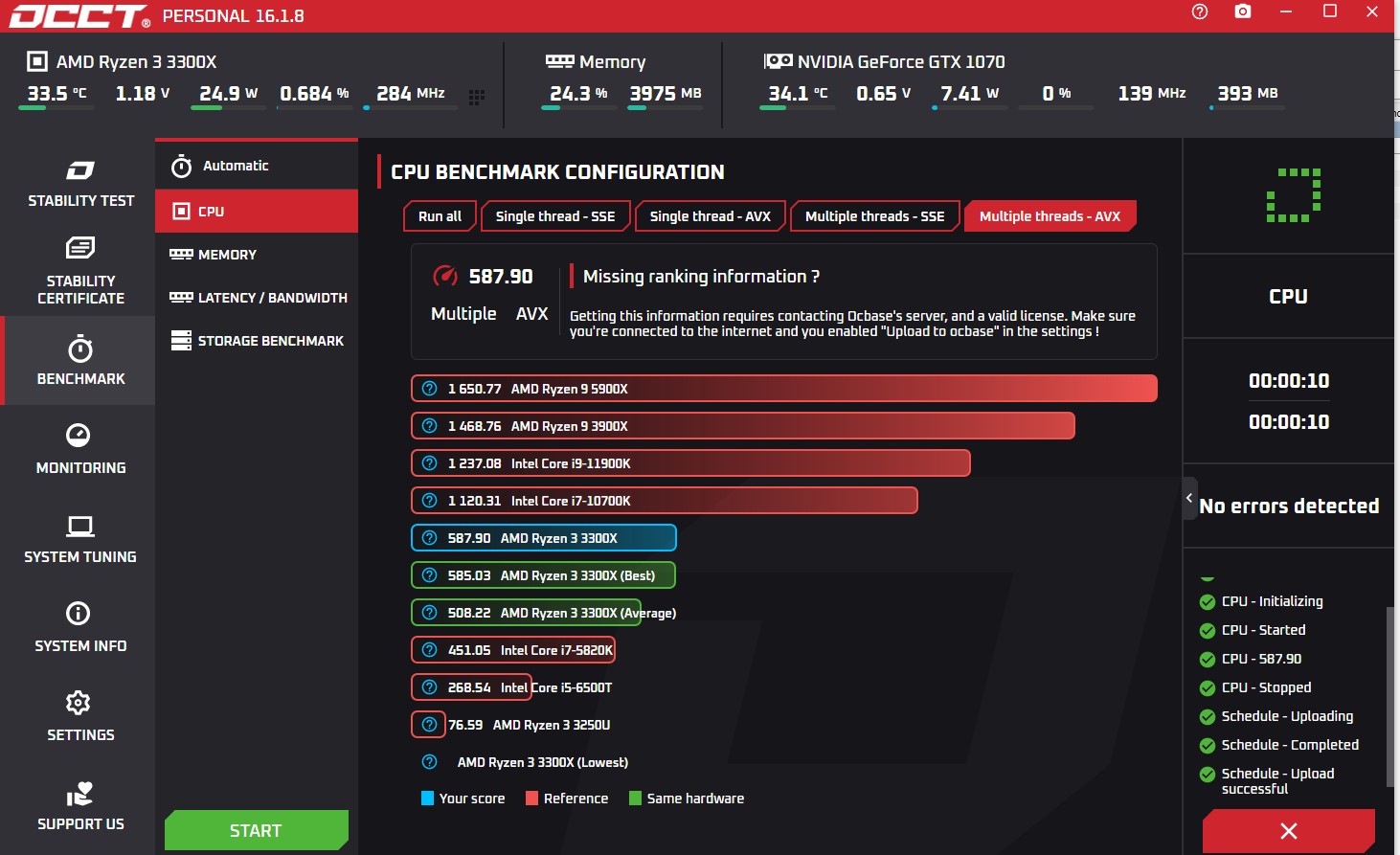Select the Automatic benchmark option
The width and height of the screenshot is (1400, 855).
tap(257, 166)
